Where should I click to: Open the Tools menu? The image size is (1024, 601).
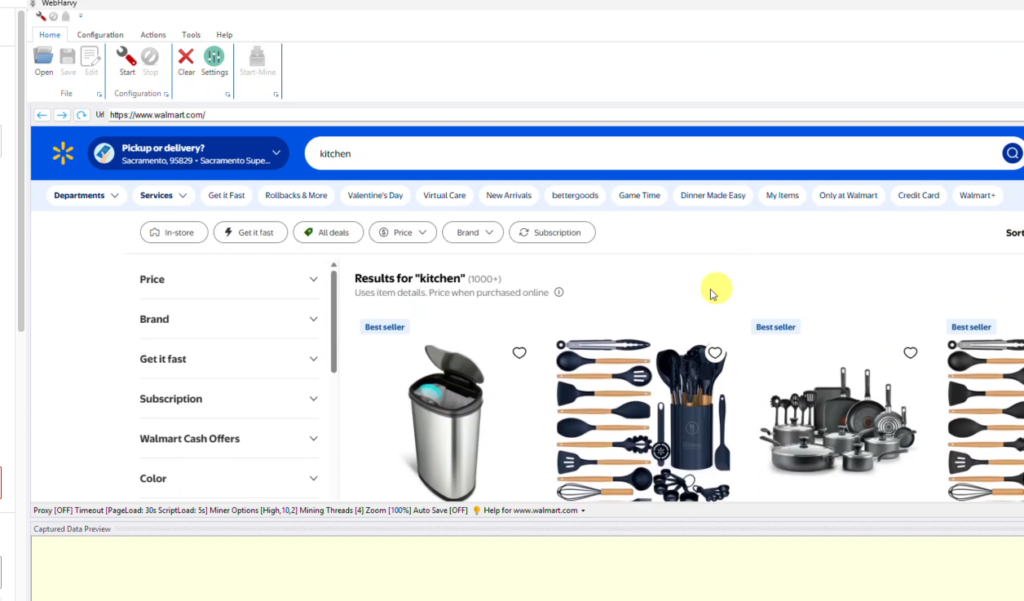(x=191, y=34)
